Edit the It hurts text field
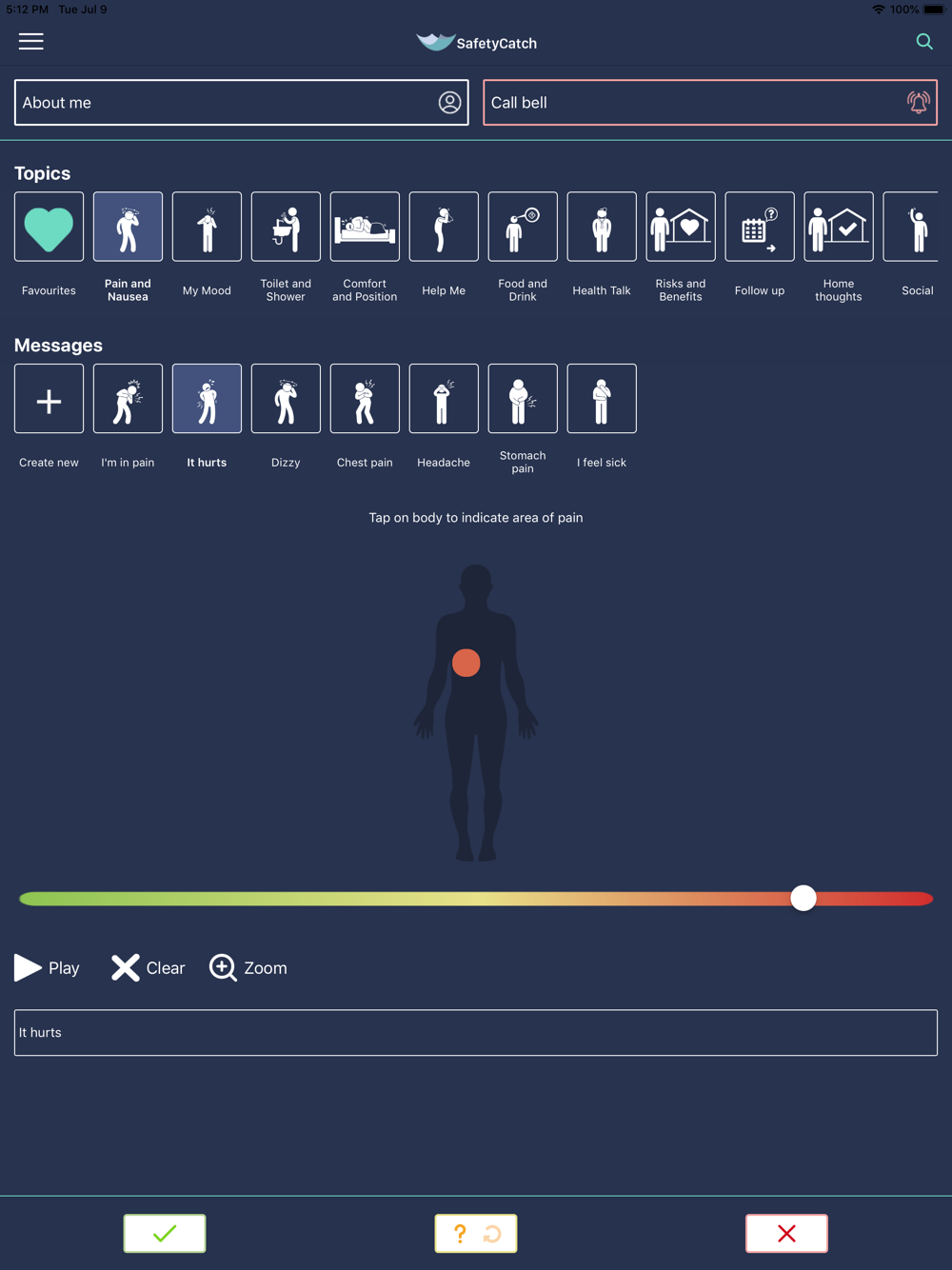952x1270 pixels. 476,1032
